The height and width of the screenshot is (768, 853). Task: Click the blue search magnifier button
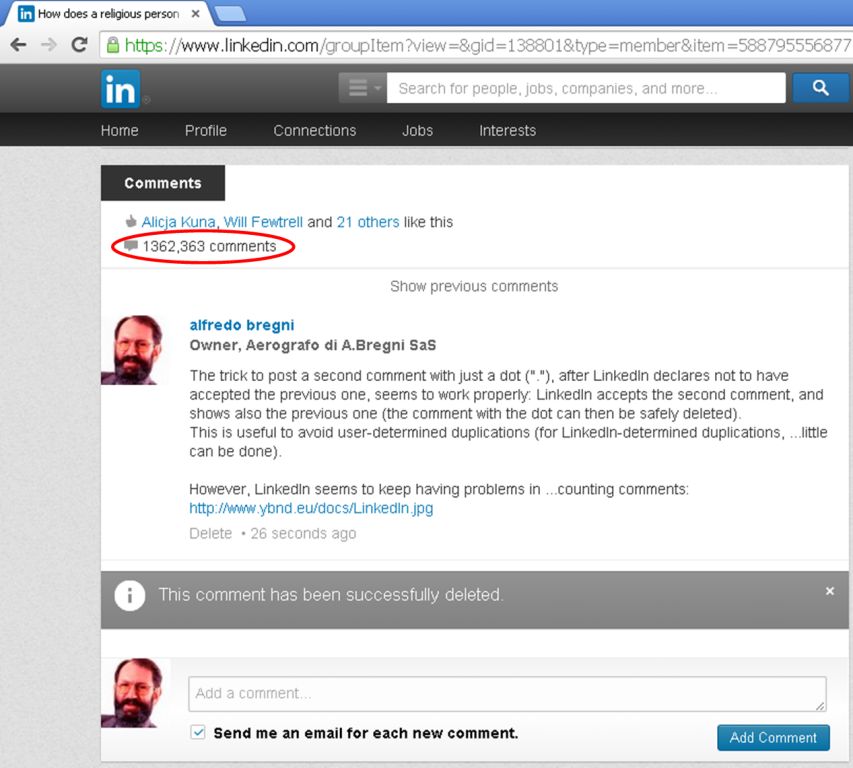[x=820, y=88]
